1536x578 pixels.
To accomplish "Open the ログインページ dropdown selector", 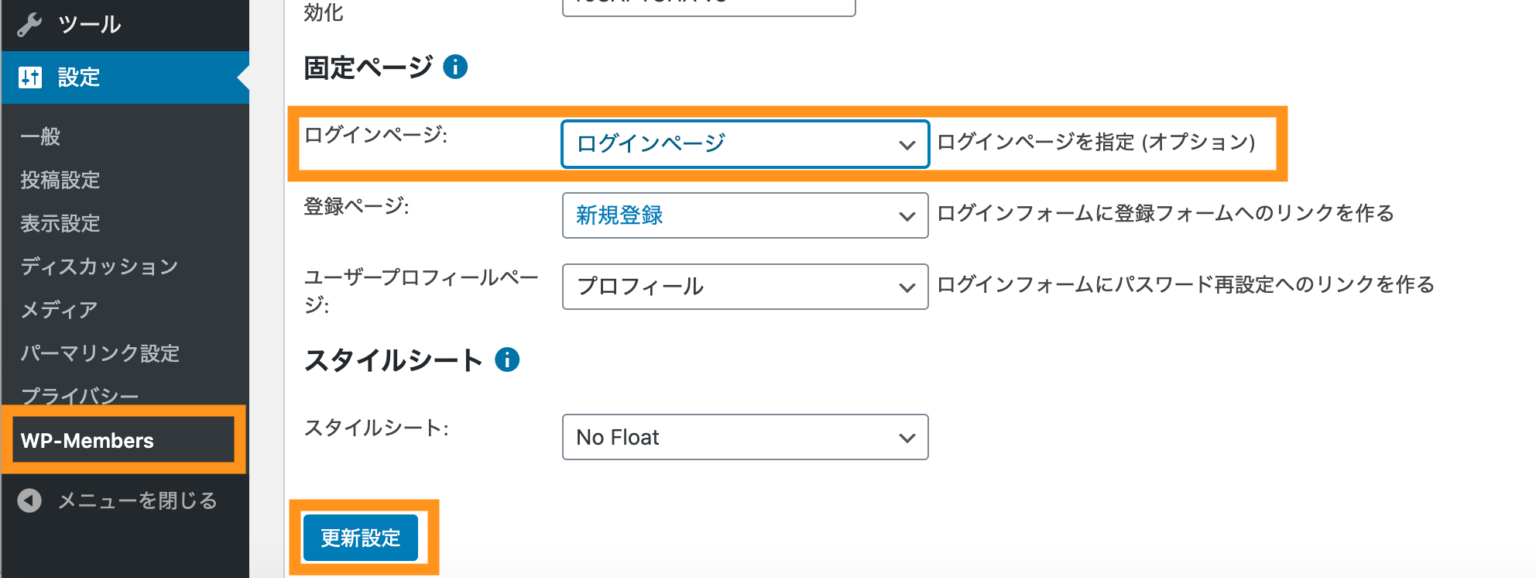I will 745,144.
